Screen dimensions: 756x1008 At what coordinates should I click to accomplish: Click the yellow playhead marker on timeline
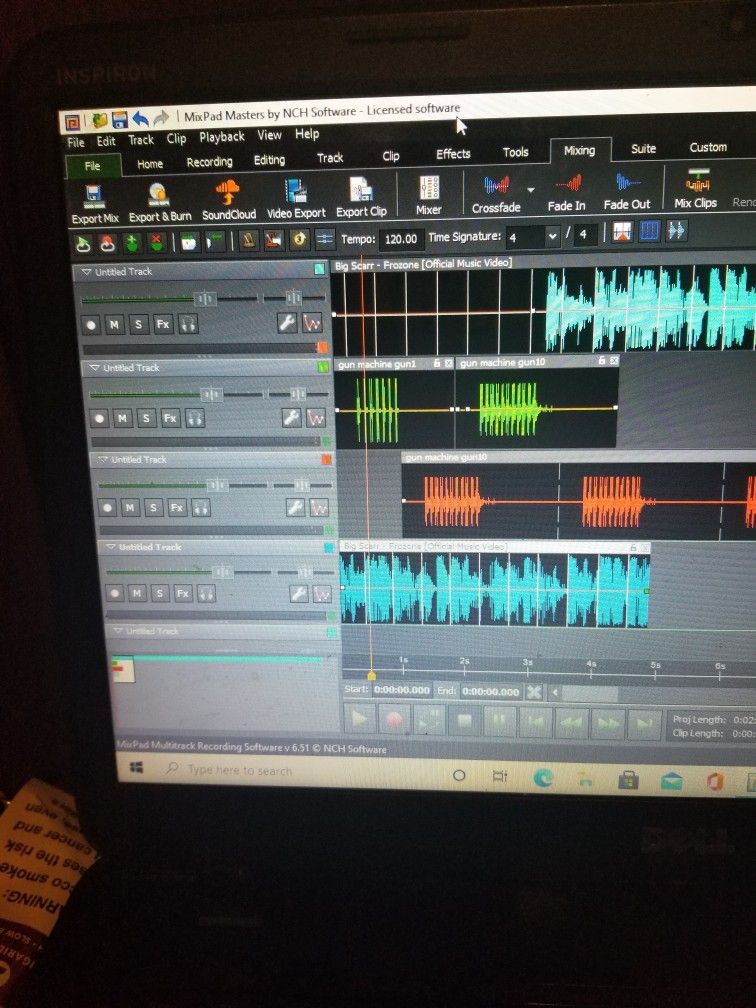pos(371,676)
